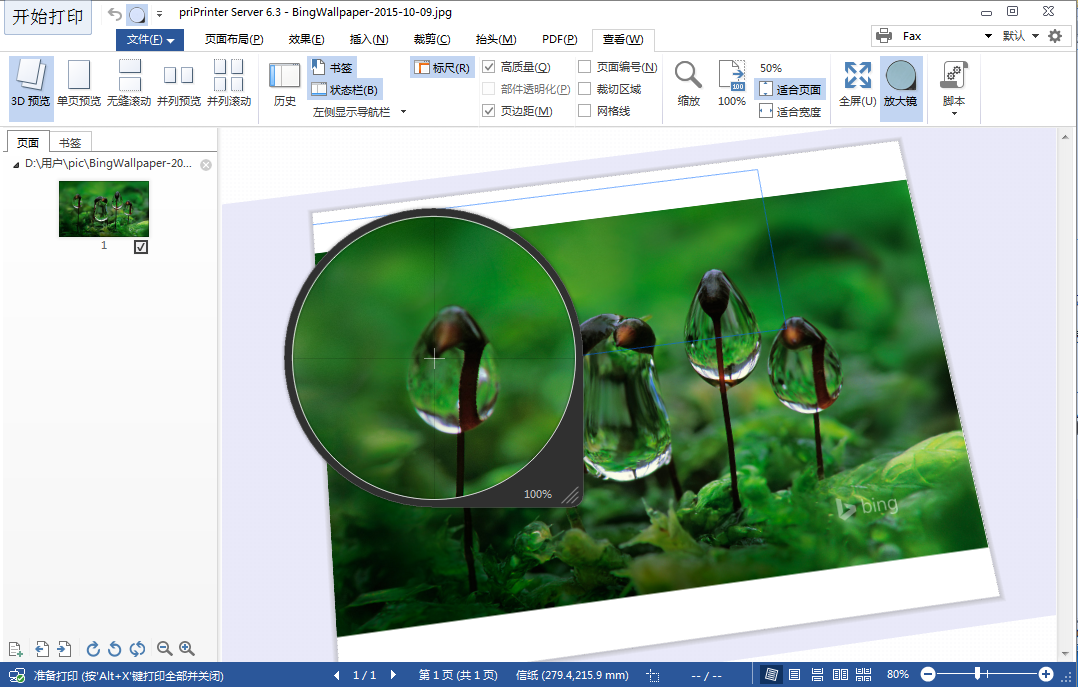
Task: Click rotate clockwise icon in bottom panel
Action: pos(93,649)
